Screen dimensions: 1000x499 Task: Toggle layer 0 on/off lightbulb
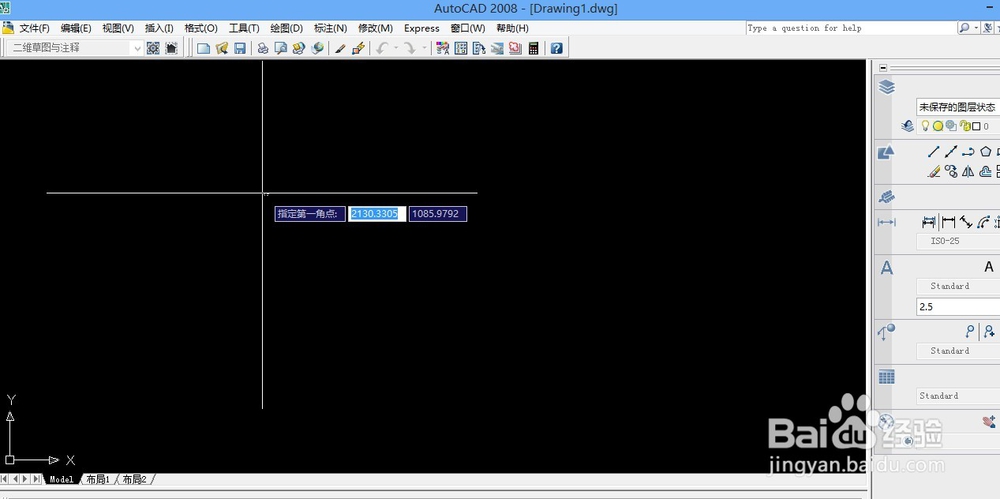click(x=925, y=126)
